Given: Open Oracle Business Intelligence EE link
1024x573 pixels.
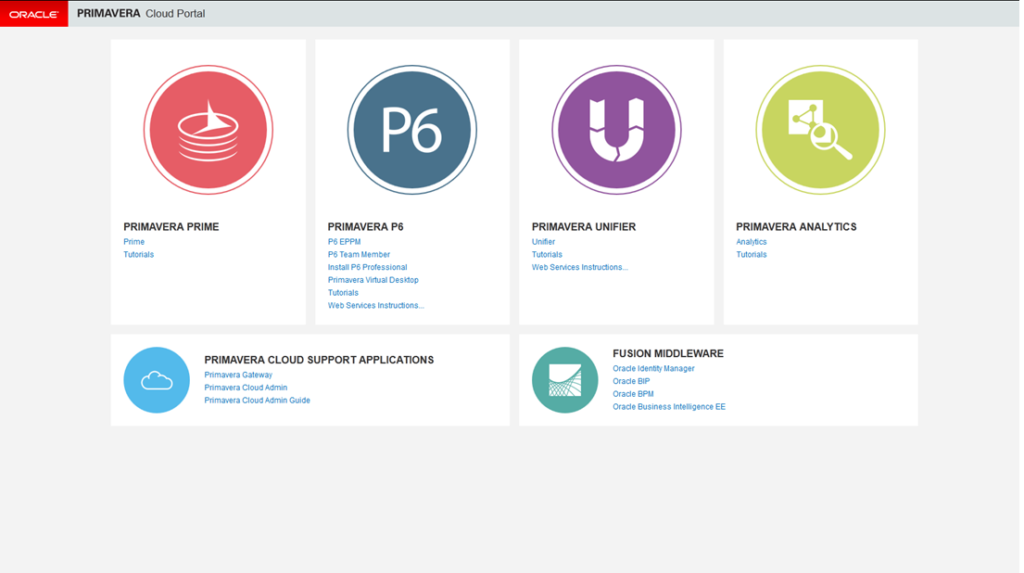Looking at the screenshot, I should coord(669,407).
